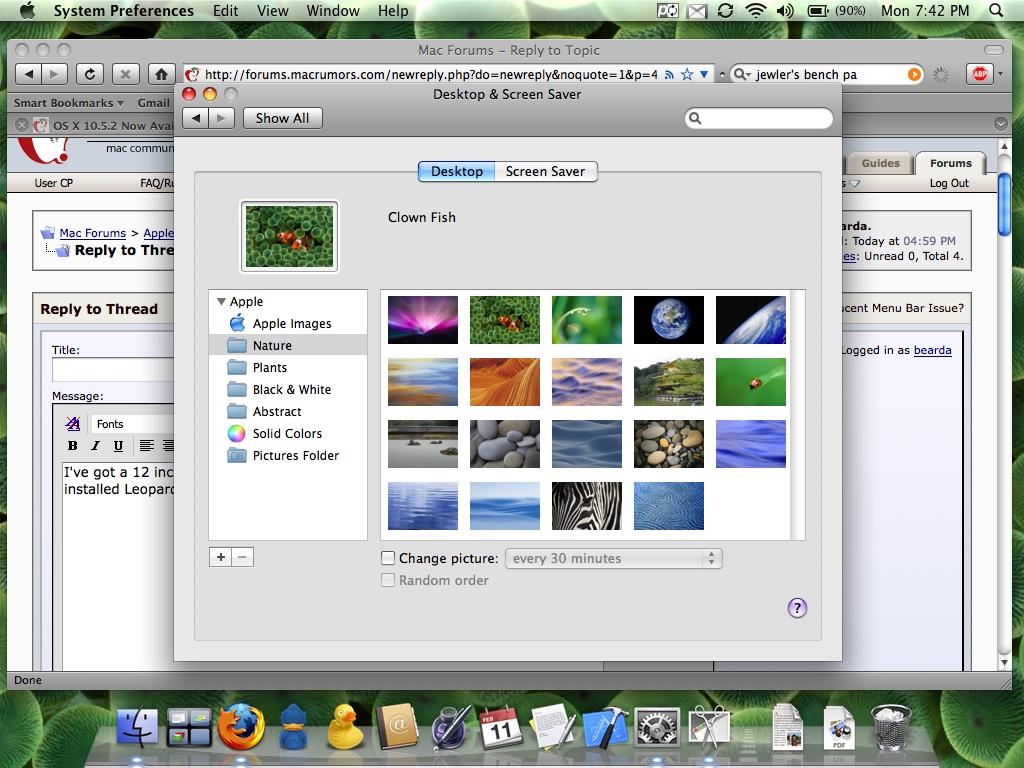Screen dimensions: 1024x768
Task: Open the Adblock Plus dropdown arrow
Action: (x=1000, y=74)
